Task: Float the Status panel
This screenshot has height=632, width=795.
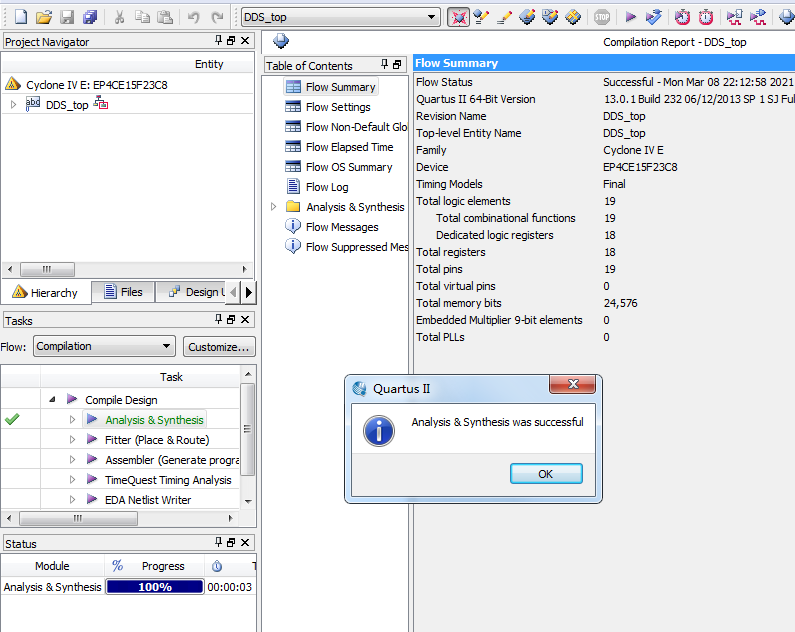Action: (231, 542)
